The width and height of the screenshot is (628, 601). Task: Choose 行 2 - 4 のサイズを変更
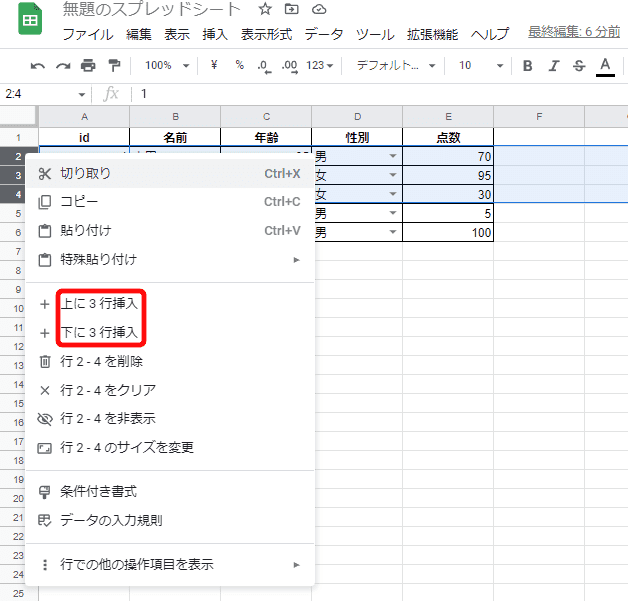click(x=170, y=448)
